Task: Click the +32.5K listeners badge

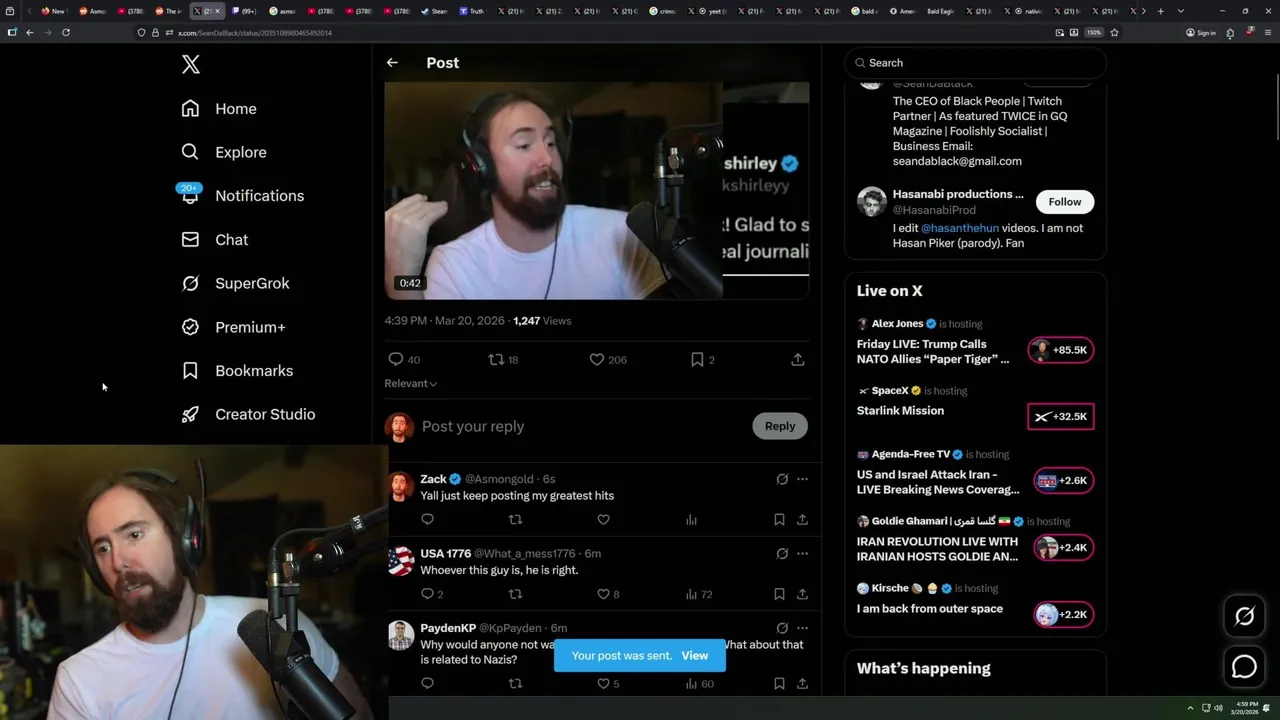Action: [1061, 417]
